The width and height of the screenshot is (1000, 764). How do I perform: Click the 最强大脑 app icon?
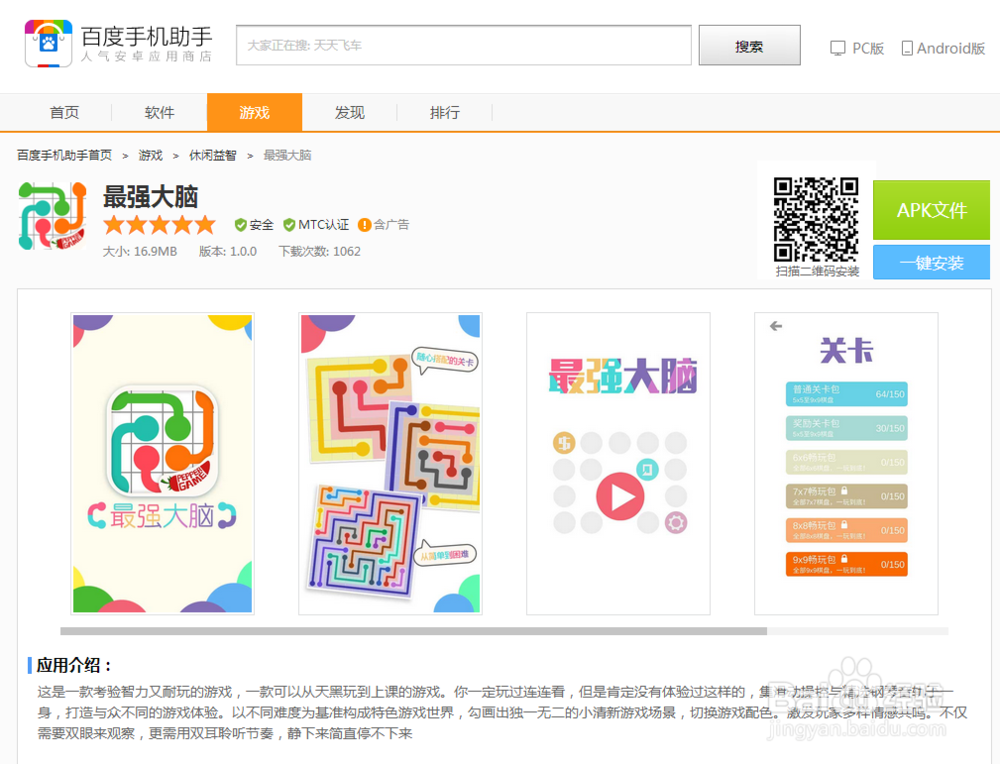[x=52, y=216]
